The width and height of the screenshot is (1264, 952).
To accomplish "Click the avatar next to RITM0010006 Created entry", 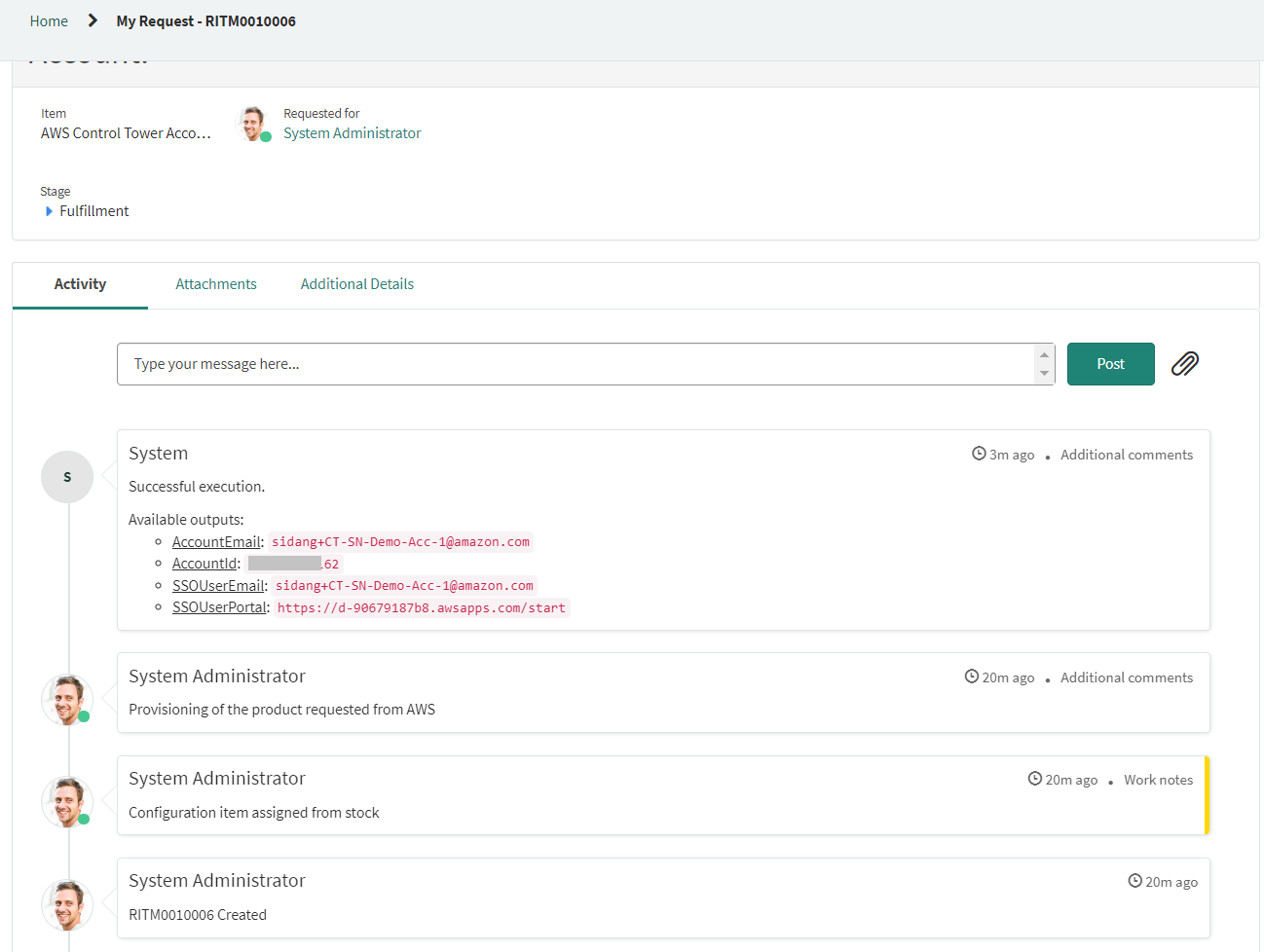I will 66,903.
